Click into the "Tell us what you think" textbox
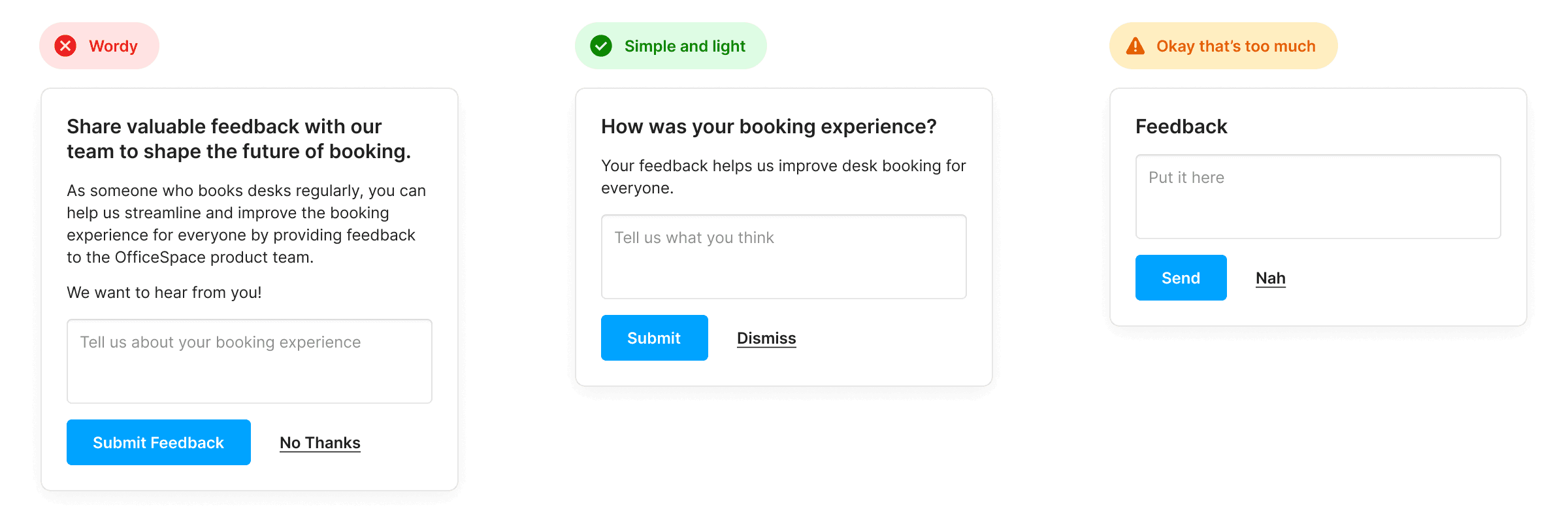1568x524 pixels. 783,257
